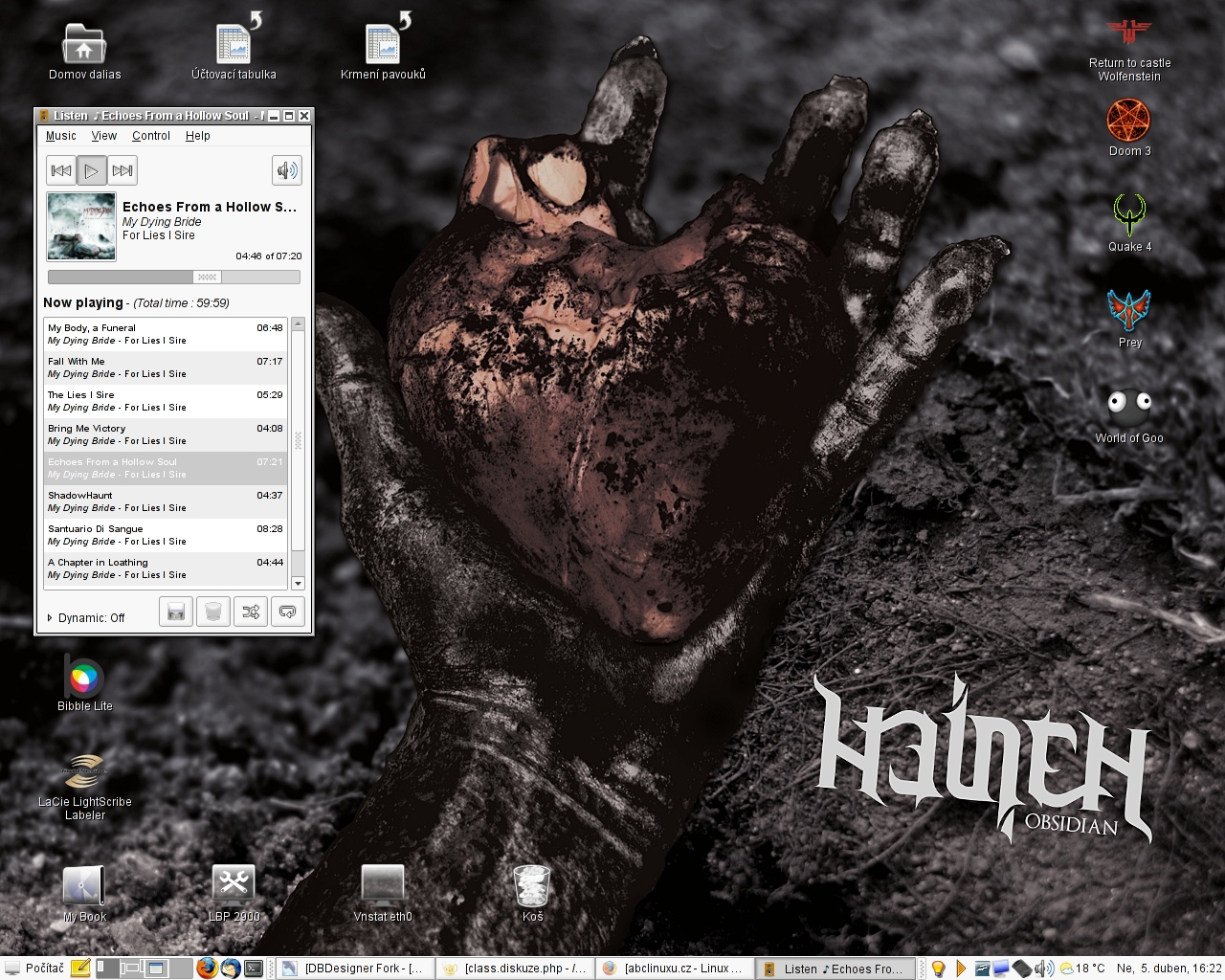Open the View menu
Image resolution: width=1225 pixels, height=980 pixels.
click(x=103, y=136)
